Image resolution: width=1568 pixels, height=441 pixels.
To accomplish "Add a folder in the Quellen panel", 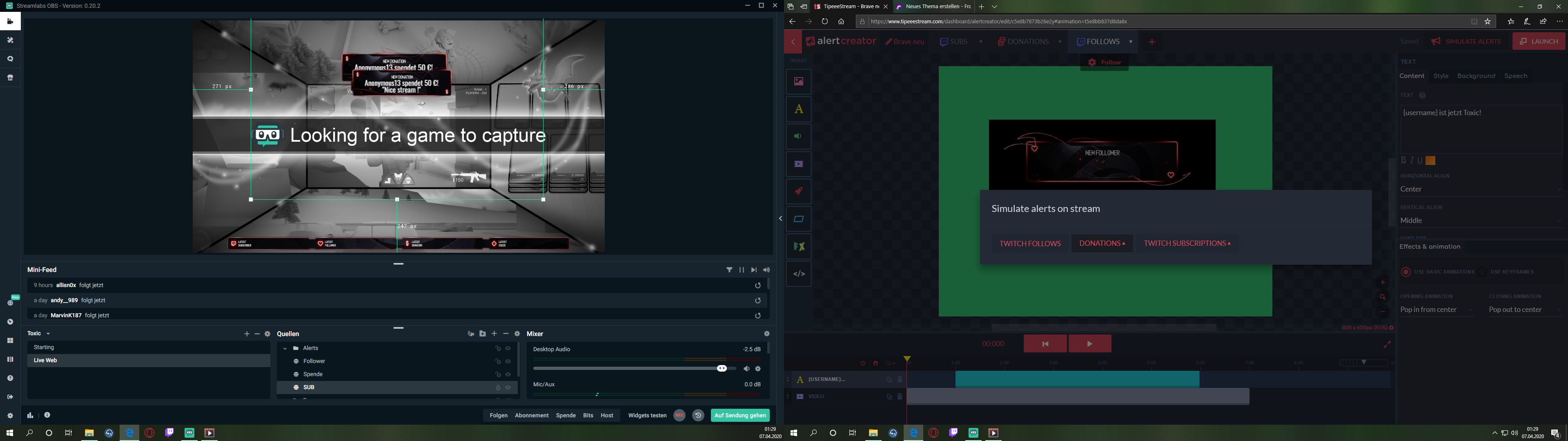I will 482,334.
